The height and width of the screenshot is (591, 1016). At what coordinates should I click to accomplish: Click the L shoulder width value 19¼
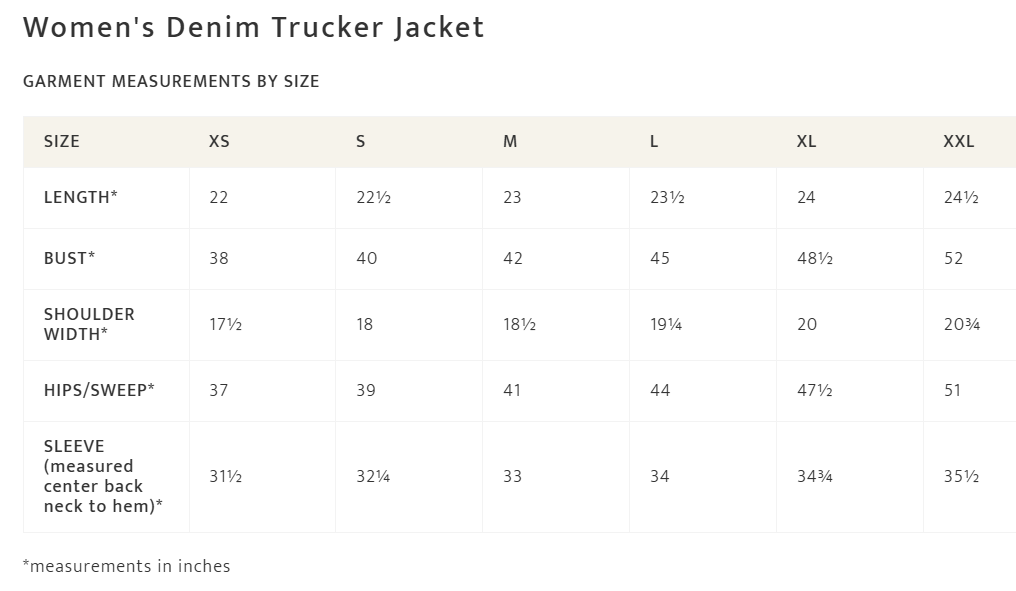[x=666, y=325]
